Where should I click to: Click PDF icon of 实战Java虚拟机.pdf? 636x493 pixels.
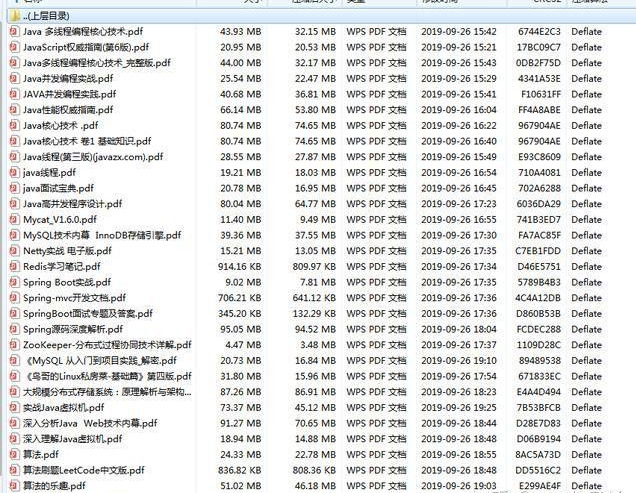(x=14, y=407)
